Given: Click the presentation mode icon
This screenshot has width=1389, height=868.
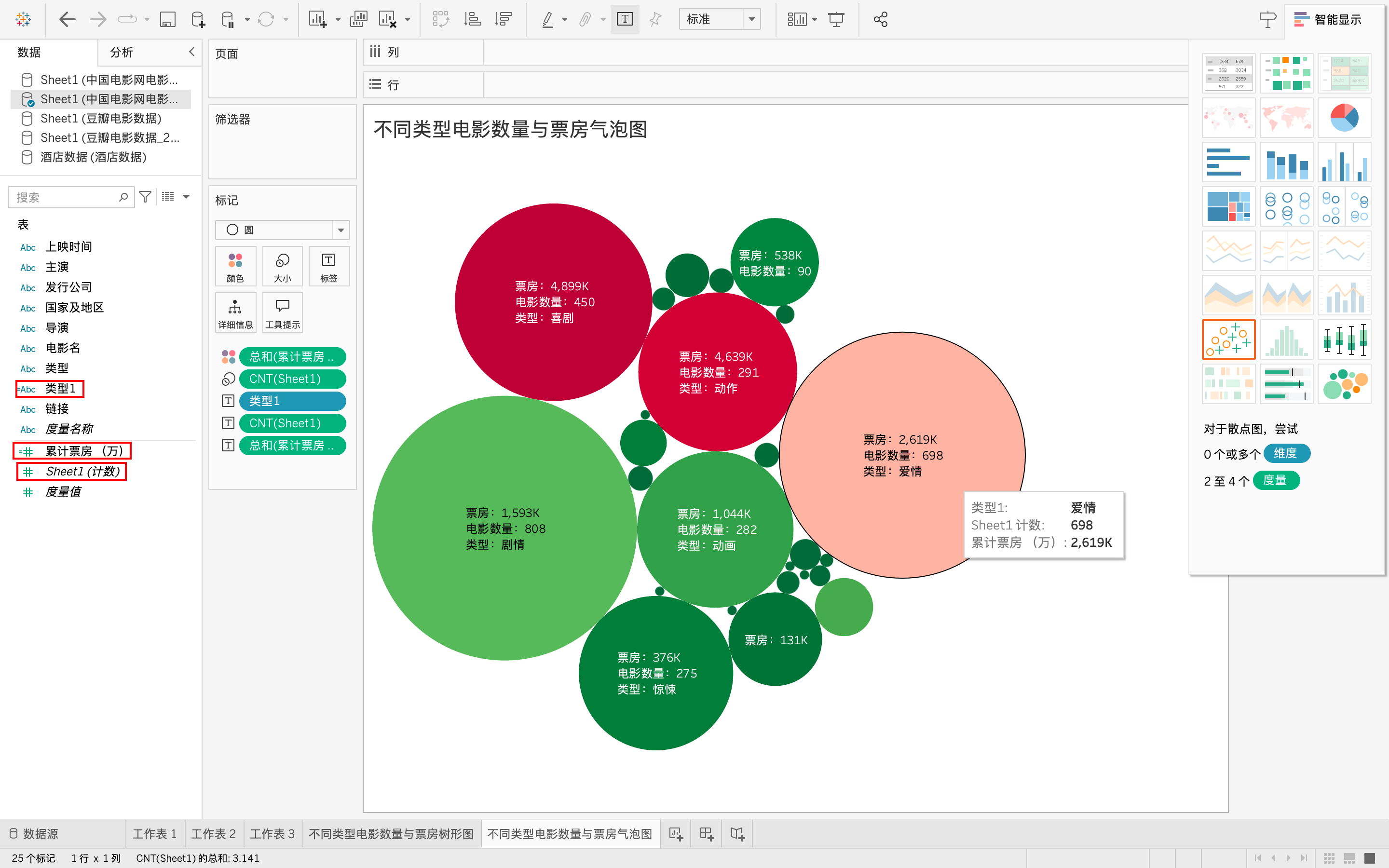Looking at the screenshot, I should [836, 19].
